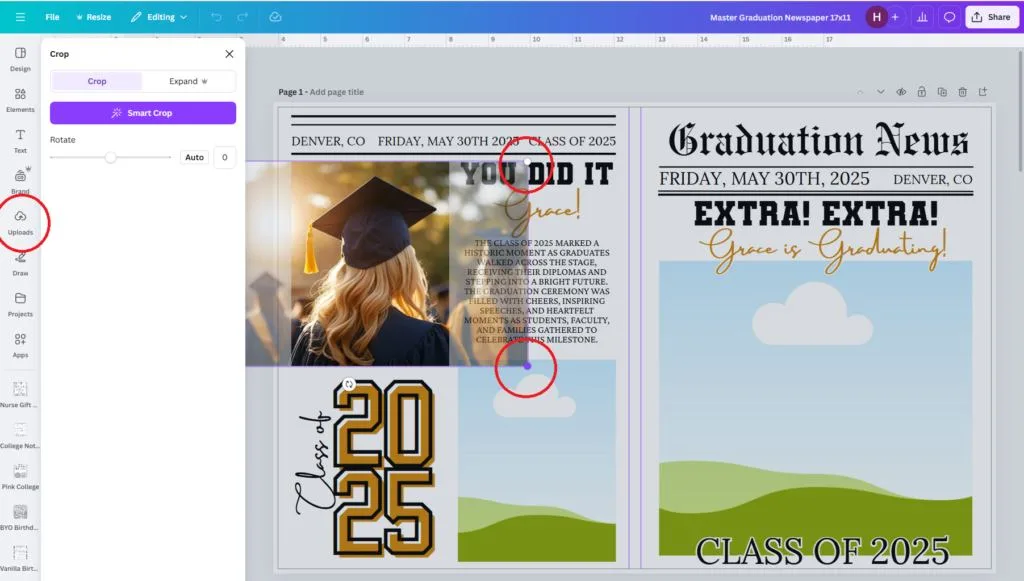Hide page using the eye icon

click(901, 92)
